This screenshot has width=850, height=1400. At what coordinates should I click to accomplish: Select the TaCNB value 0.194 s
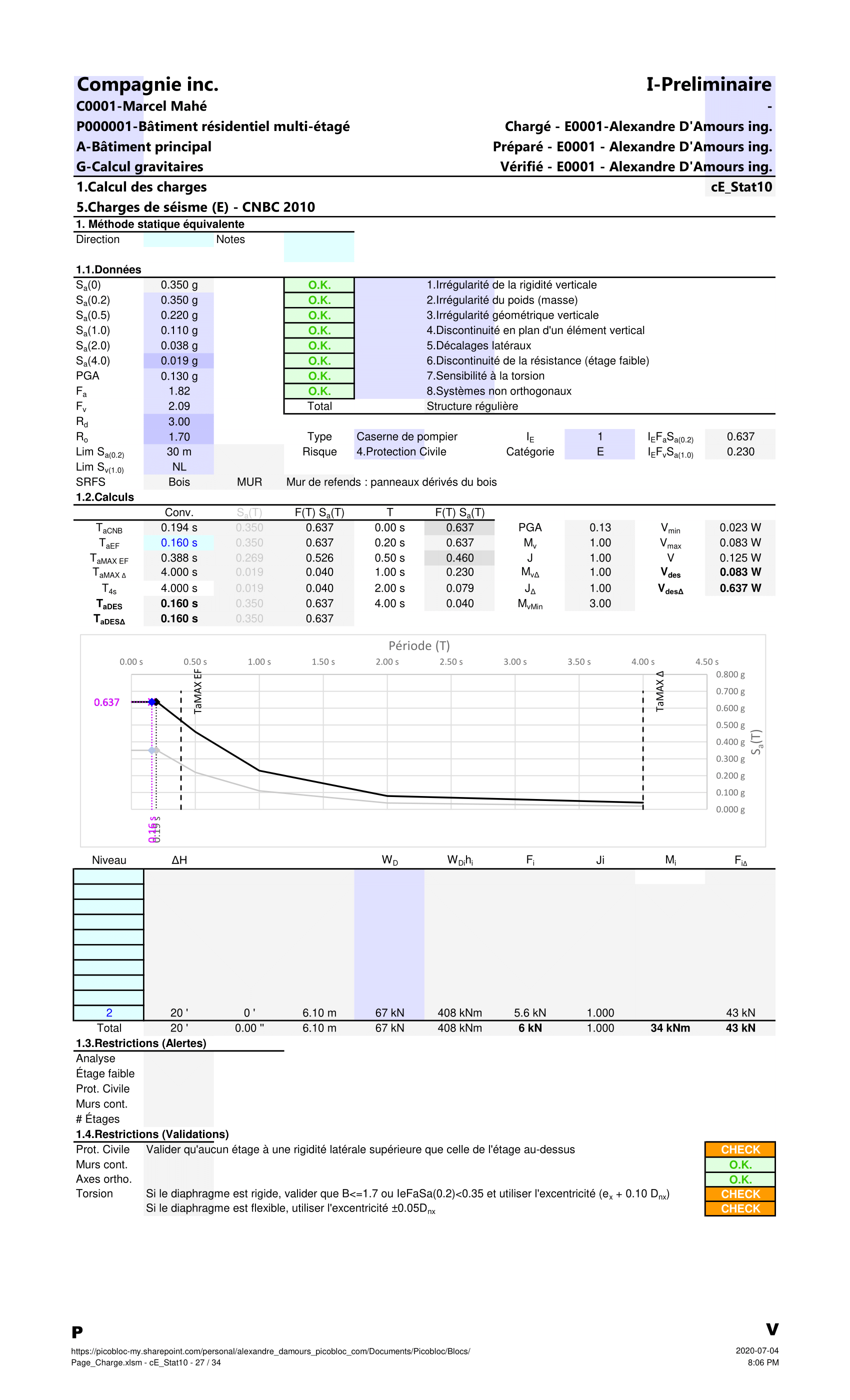tap(178, 528)
